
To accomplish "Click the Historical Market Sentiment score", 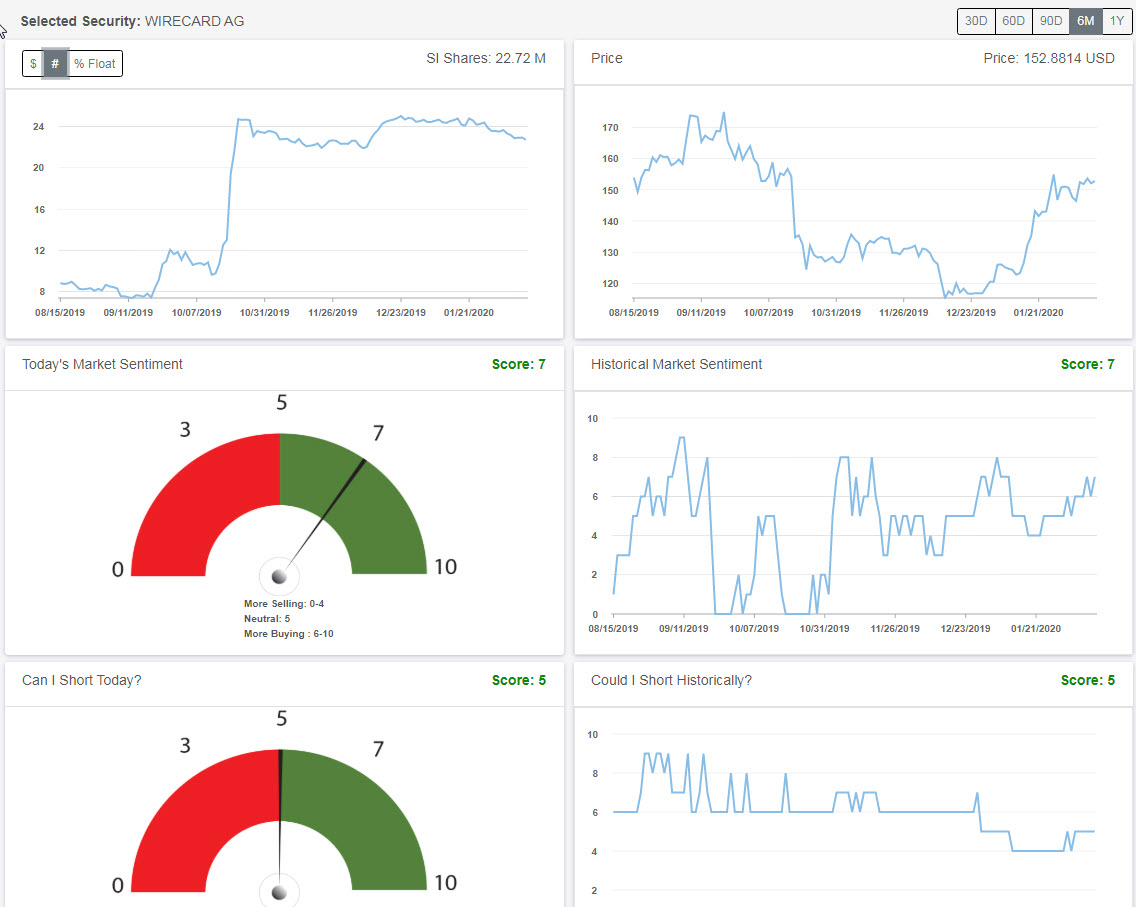I will [1088, 364].
